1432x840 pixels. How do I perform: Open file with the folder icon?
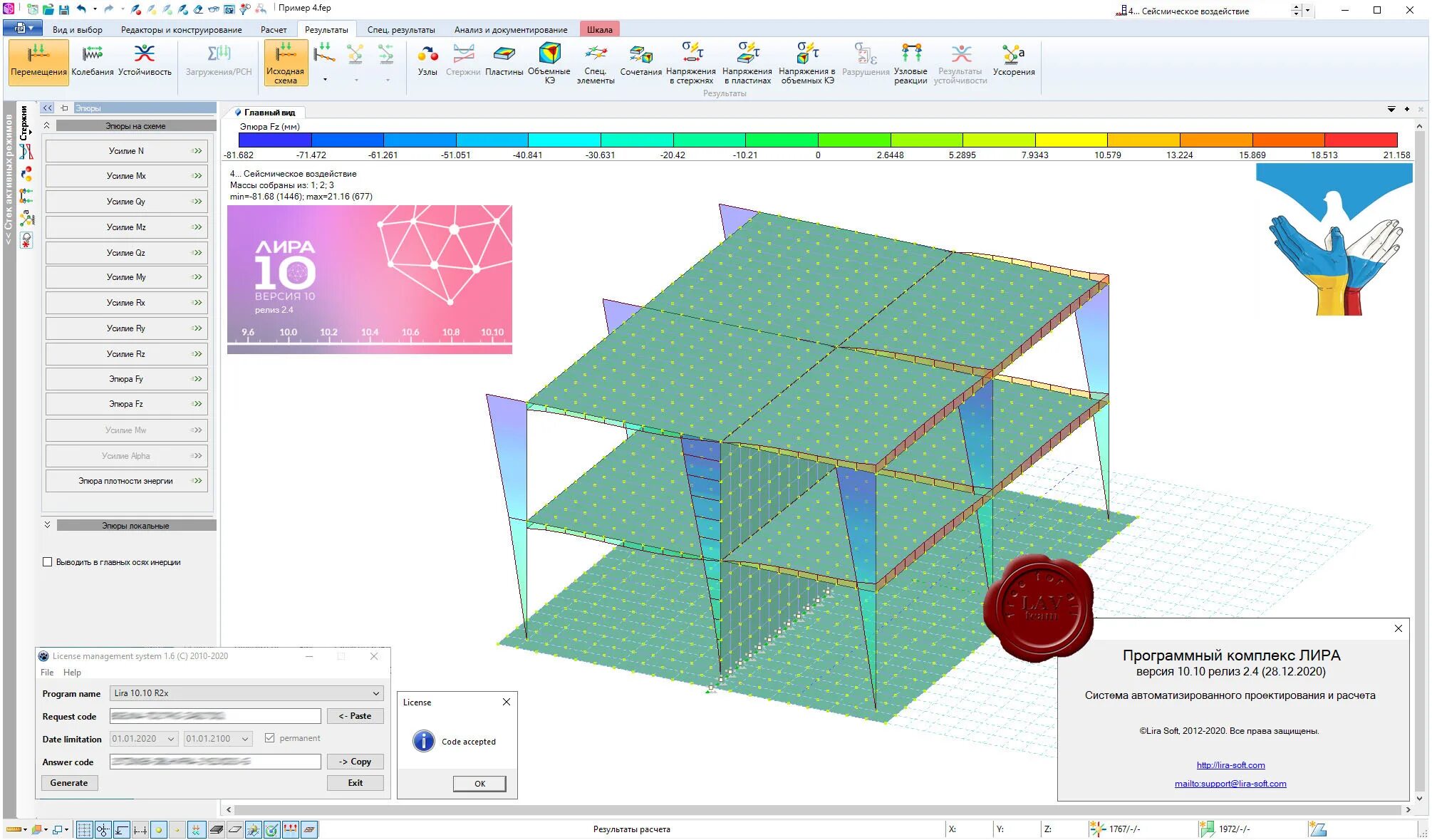coord(48,9)
